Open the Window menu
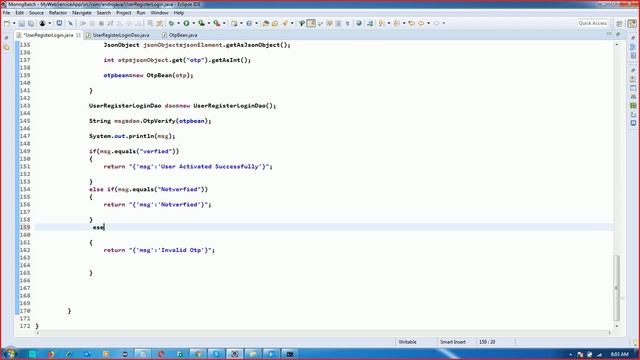This screenshot has width=640, height=360. point(159,13)
